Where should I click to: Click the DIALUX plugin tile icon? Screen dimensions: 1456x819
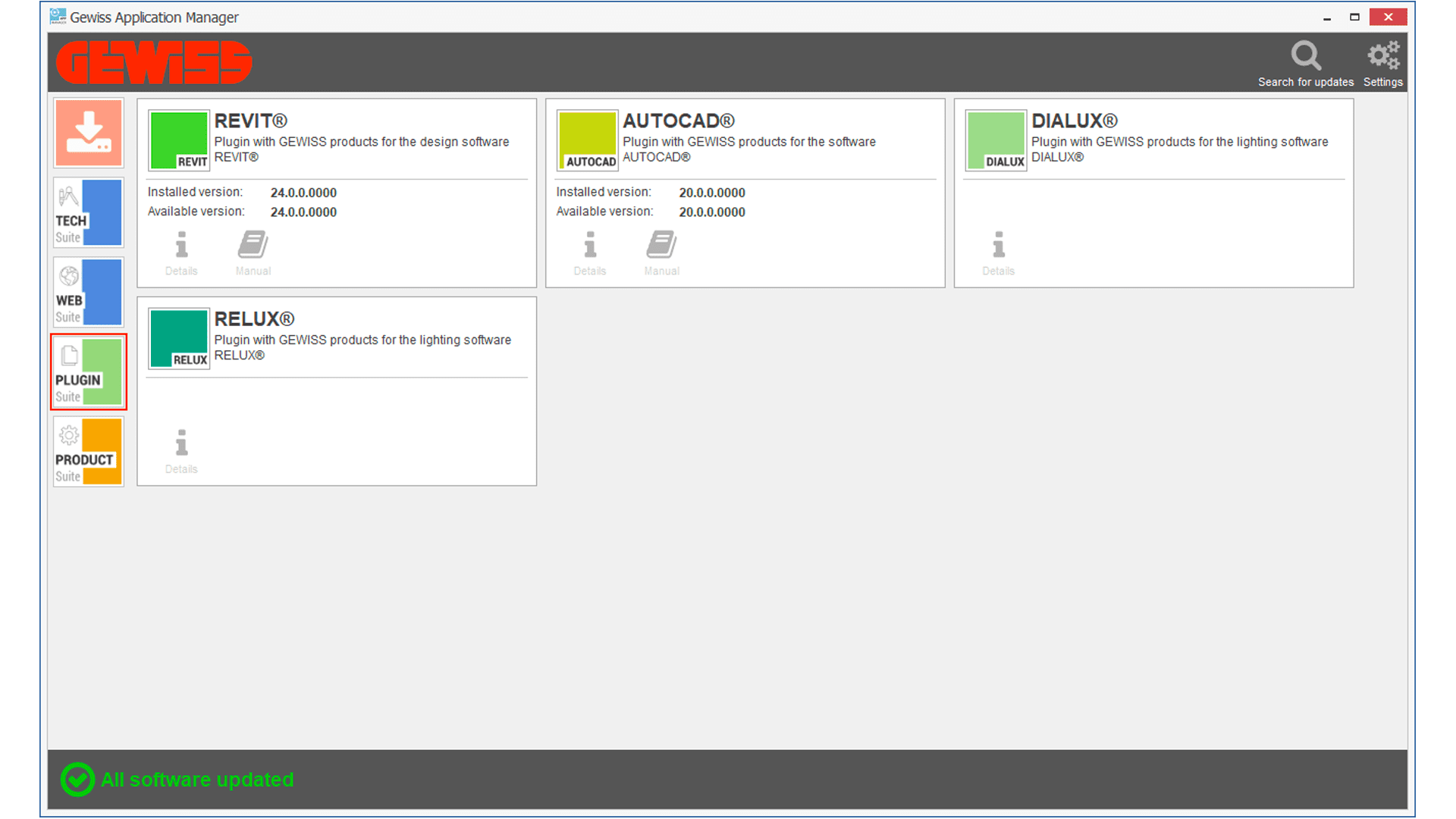point(996,140)
